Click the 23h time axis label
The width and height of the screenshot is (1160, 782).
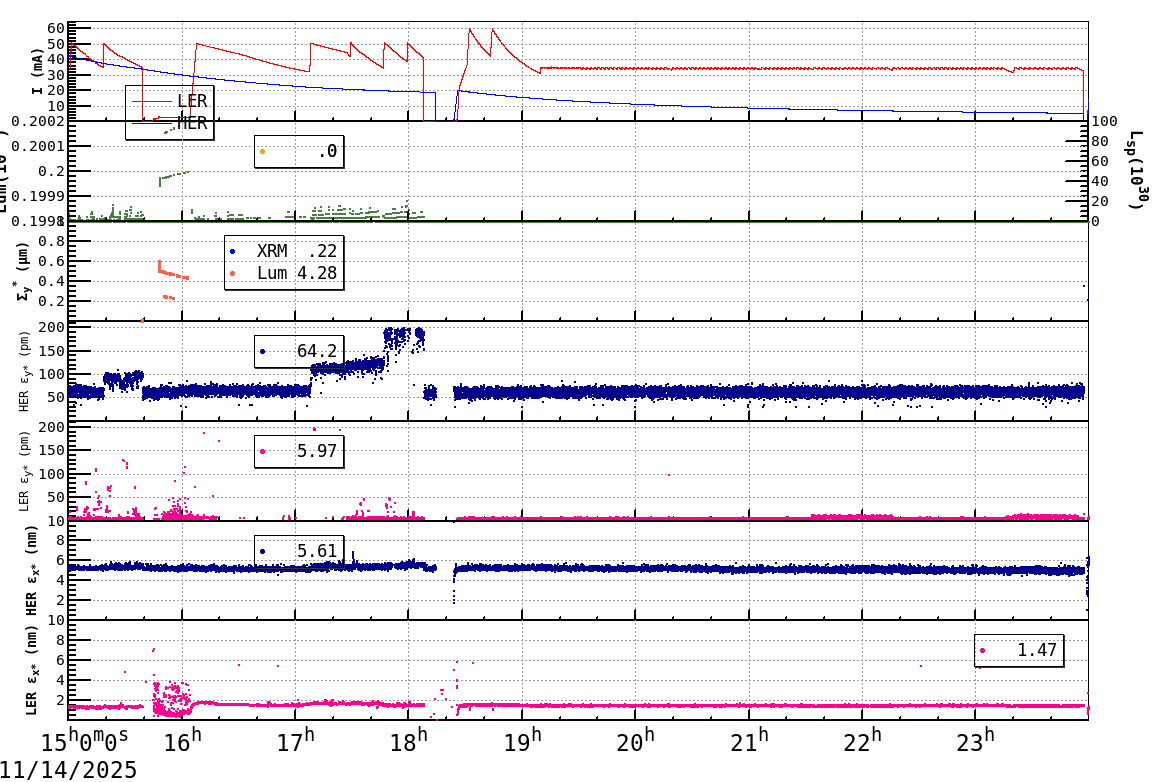975,741
